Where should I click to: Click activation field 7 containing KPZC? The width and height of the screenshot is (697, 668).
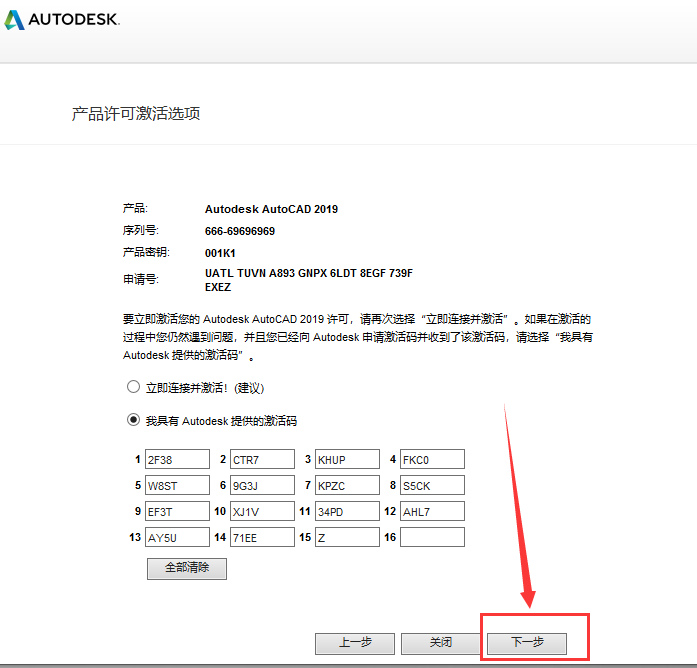coord(347,485)
